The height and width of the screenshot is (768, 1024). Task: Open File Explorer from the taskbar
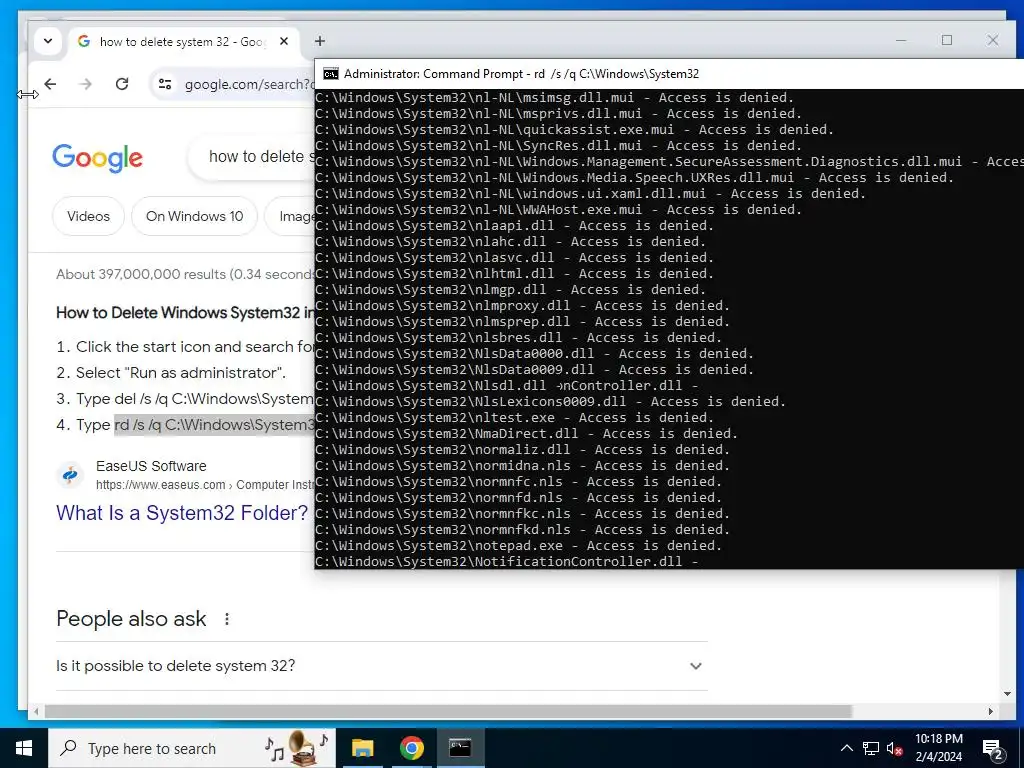362,748
